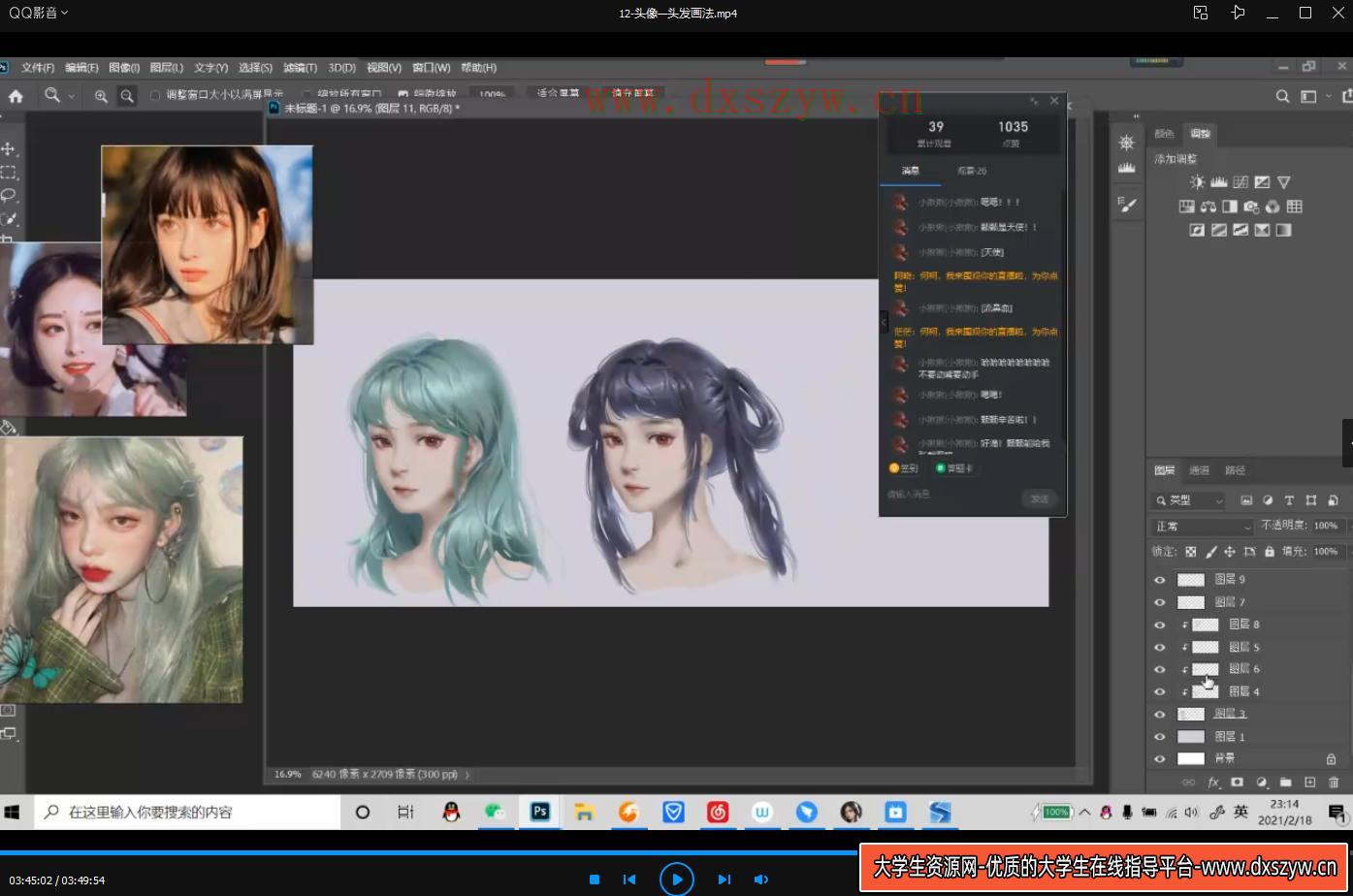The height and width of the screenshot is (896, 1353).
Task: Select the Lasso tool
Action: (x=9, y=196)
